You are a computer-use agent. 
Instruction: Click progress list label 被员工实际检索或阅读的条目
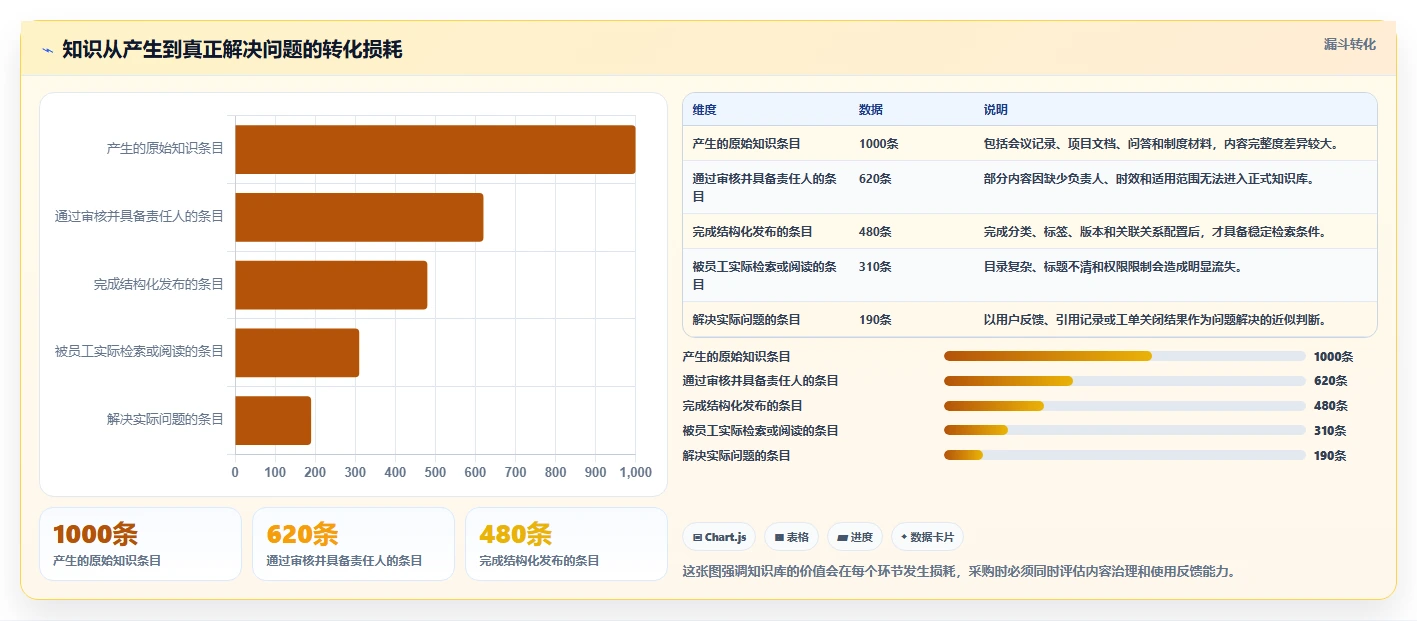click(760, 431)
